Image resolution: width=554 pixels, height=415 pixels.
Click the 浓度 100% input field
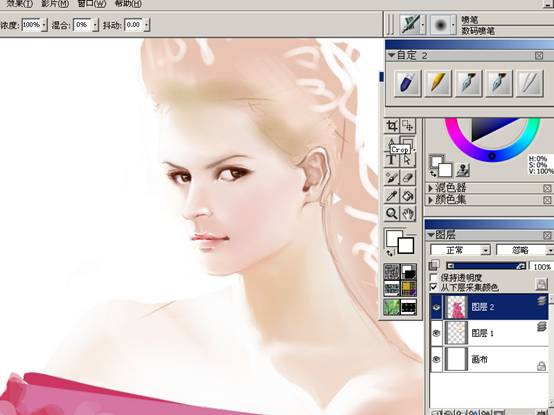click(x=31, y=25)
